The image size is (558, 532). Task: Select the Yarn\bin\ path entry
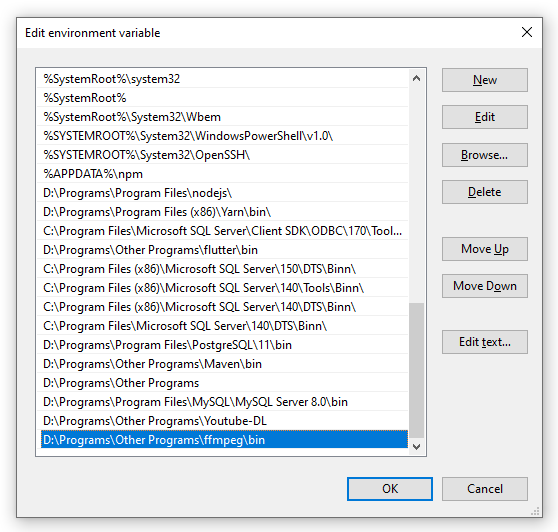pyautogui.click(x=223, y=212)
